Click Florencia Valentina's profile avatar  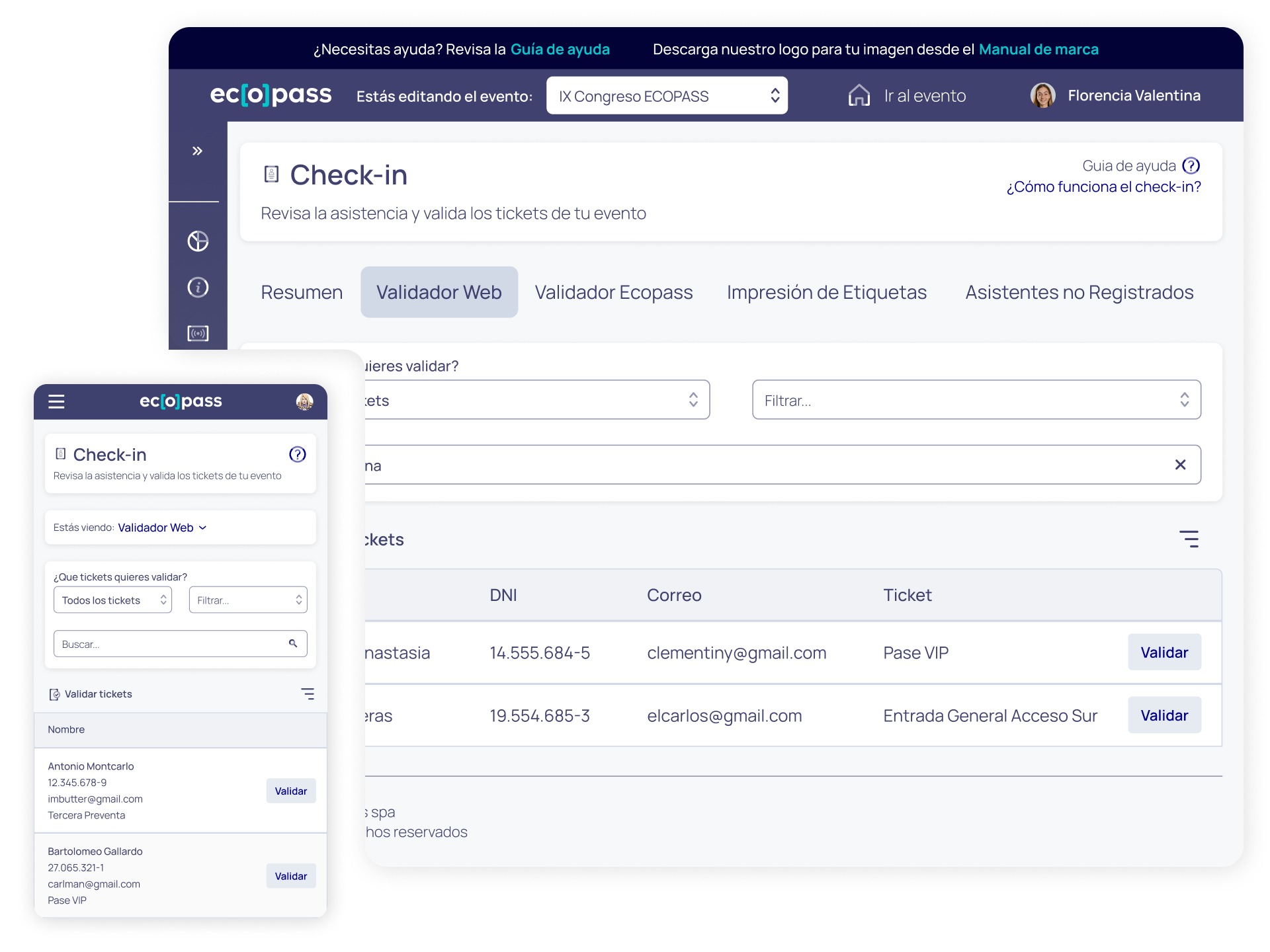[1043, 95]
